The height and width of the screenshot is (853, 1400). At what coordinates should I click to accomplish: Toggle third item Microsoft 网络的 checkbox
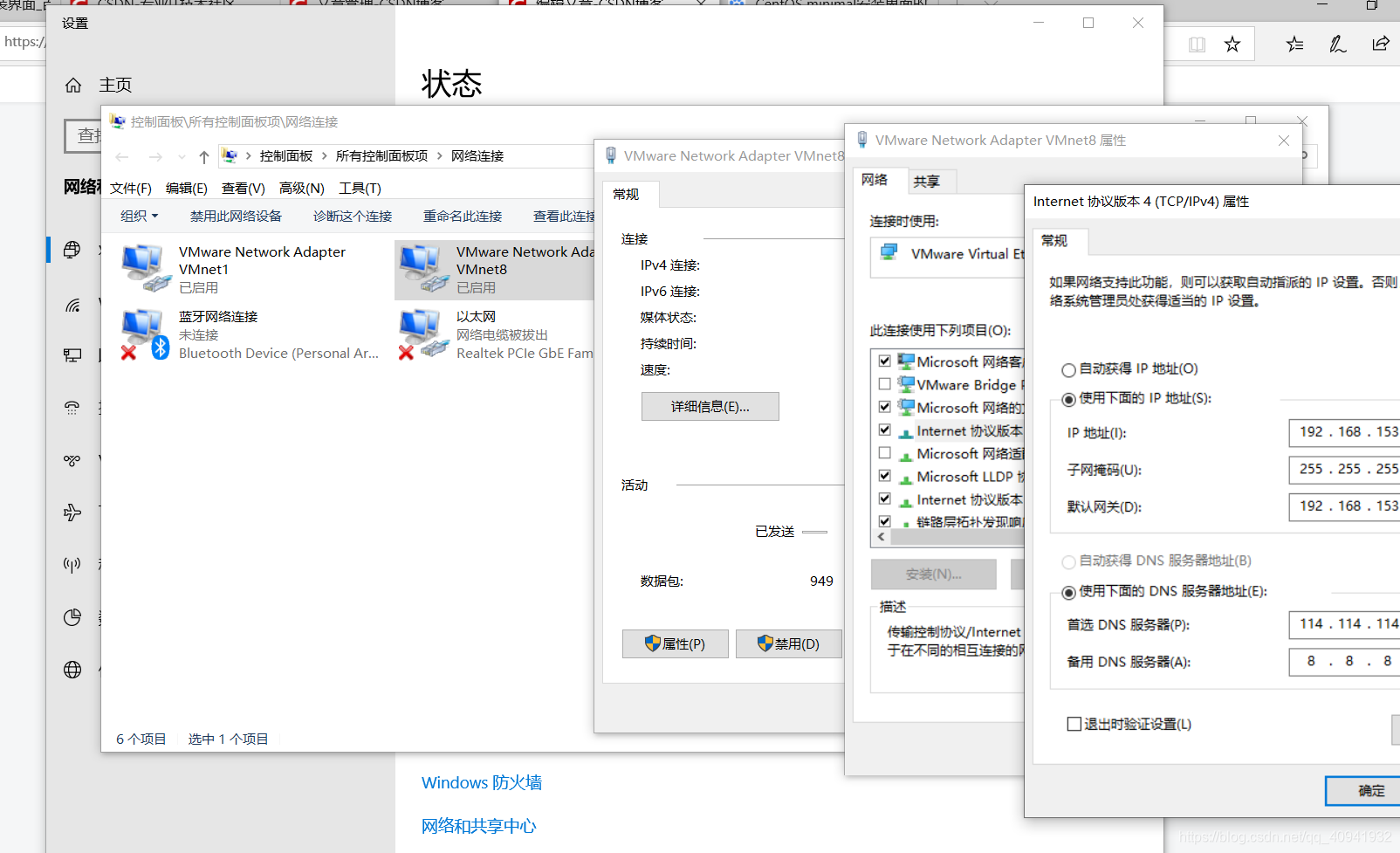885,407
